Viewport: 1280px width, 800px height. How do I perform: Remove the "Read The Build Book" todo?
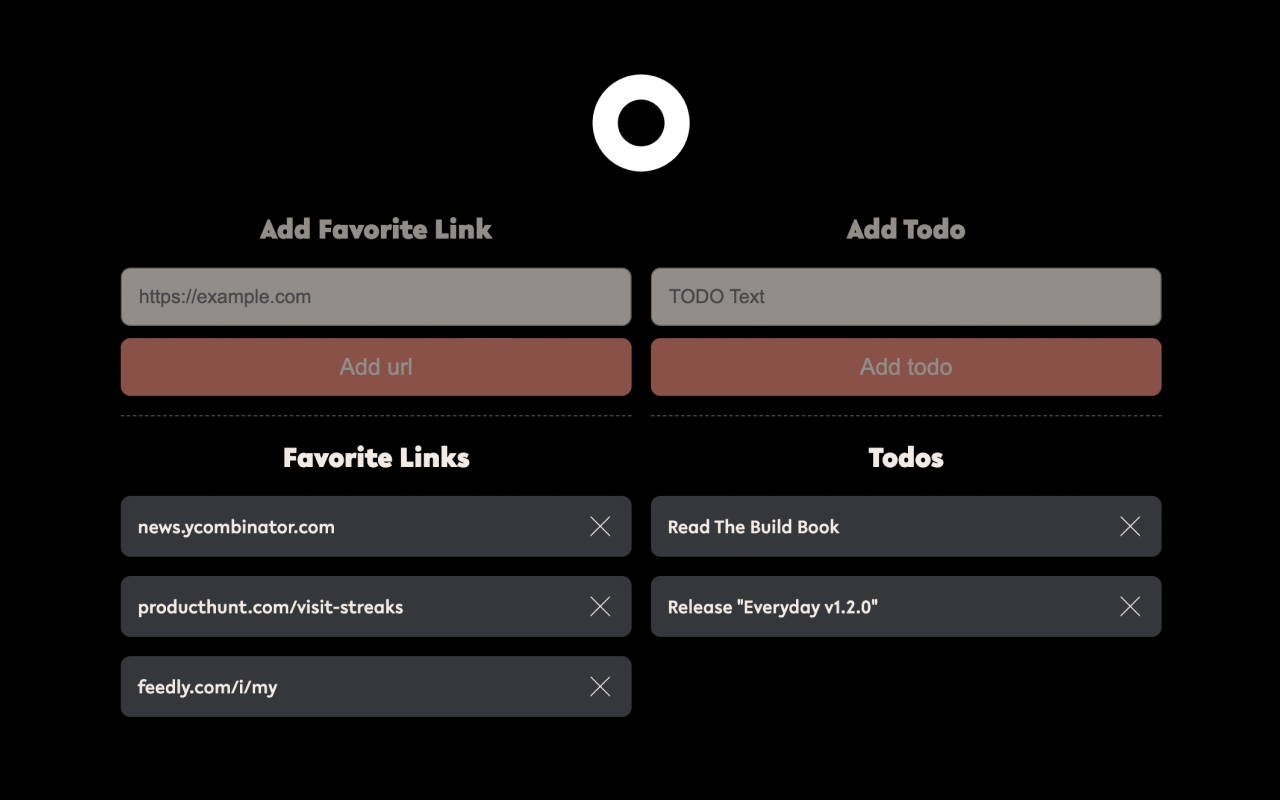click(1130, 526)
